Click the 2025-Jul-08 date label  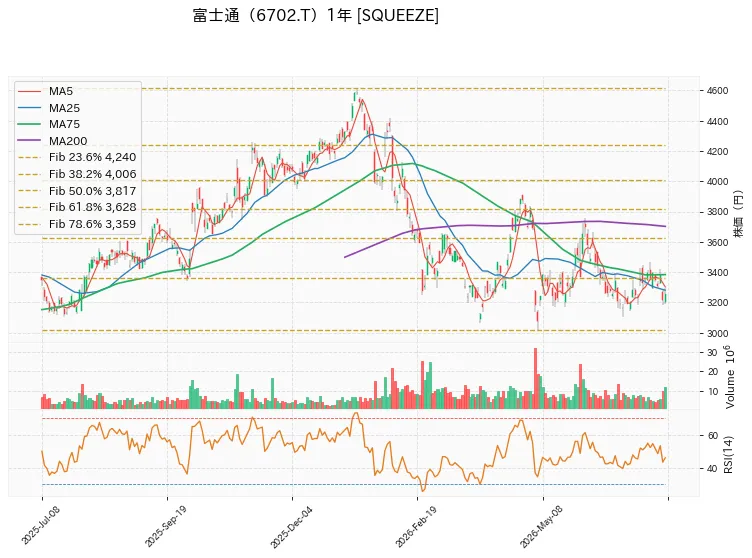click(41, 525)
